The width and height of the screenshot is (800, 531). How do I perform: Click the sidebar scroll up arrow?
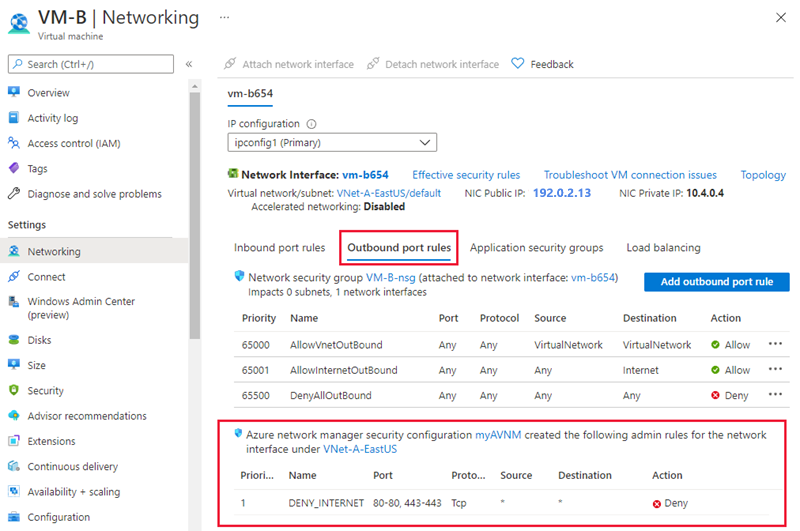tap(194, 86)
